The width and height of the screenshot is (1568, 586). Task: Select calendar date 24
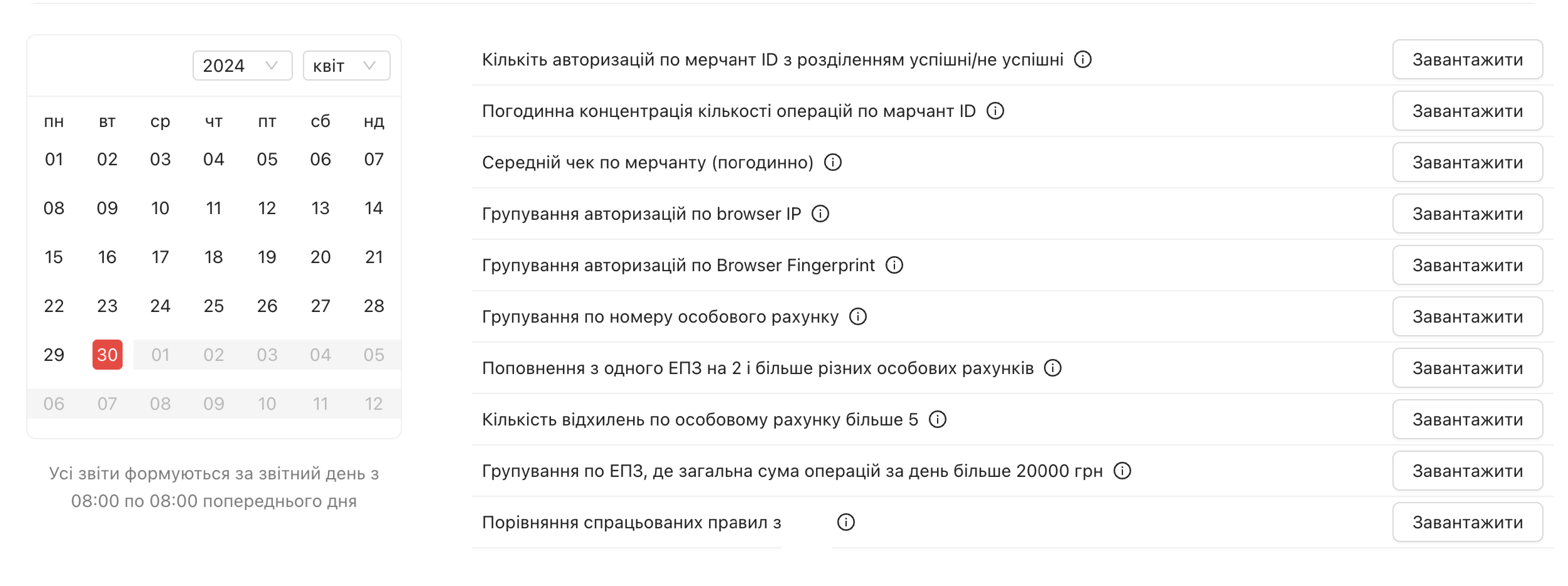160,306
